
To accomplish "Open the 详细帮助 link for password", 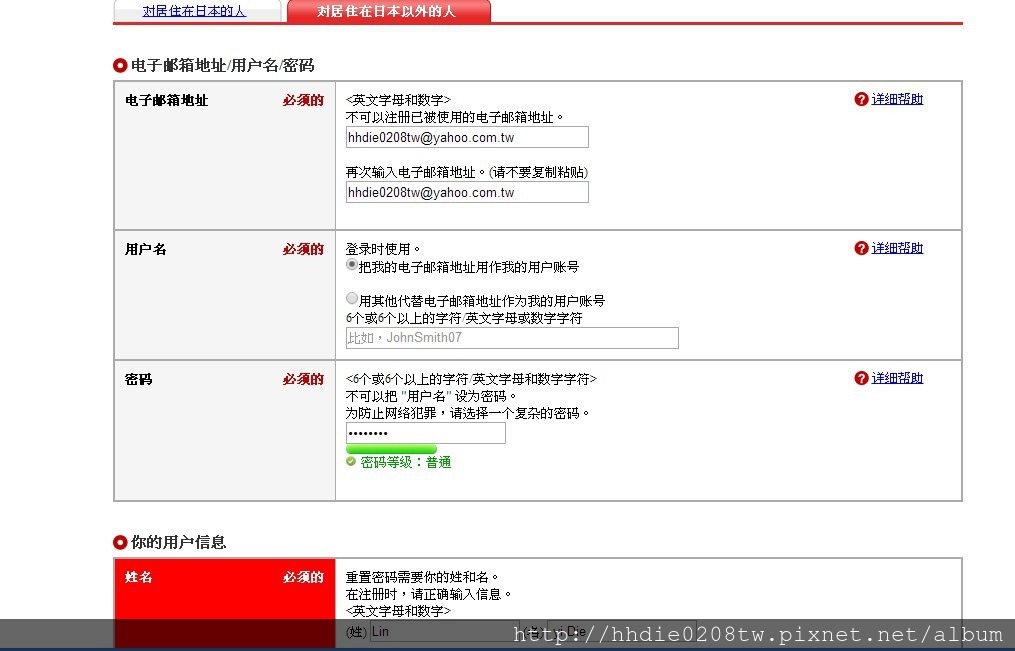I will pos(897,378).
